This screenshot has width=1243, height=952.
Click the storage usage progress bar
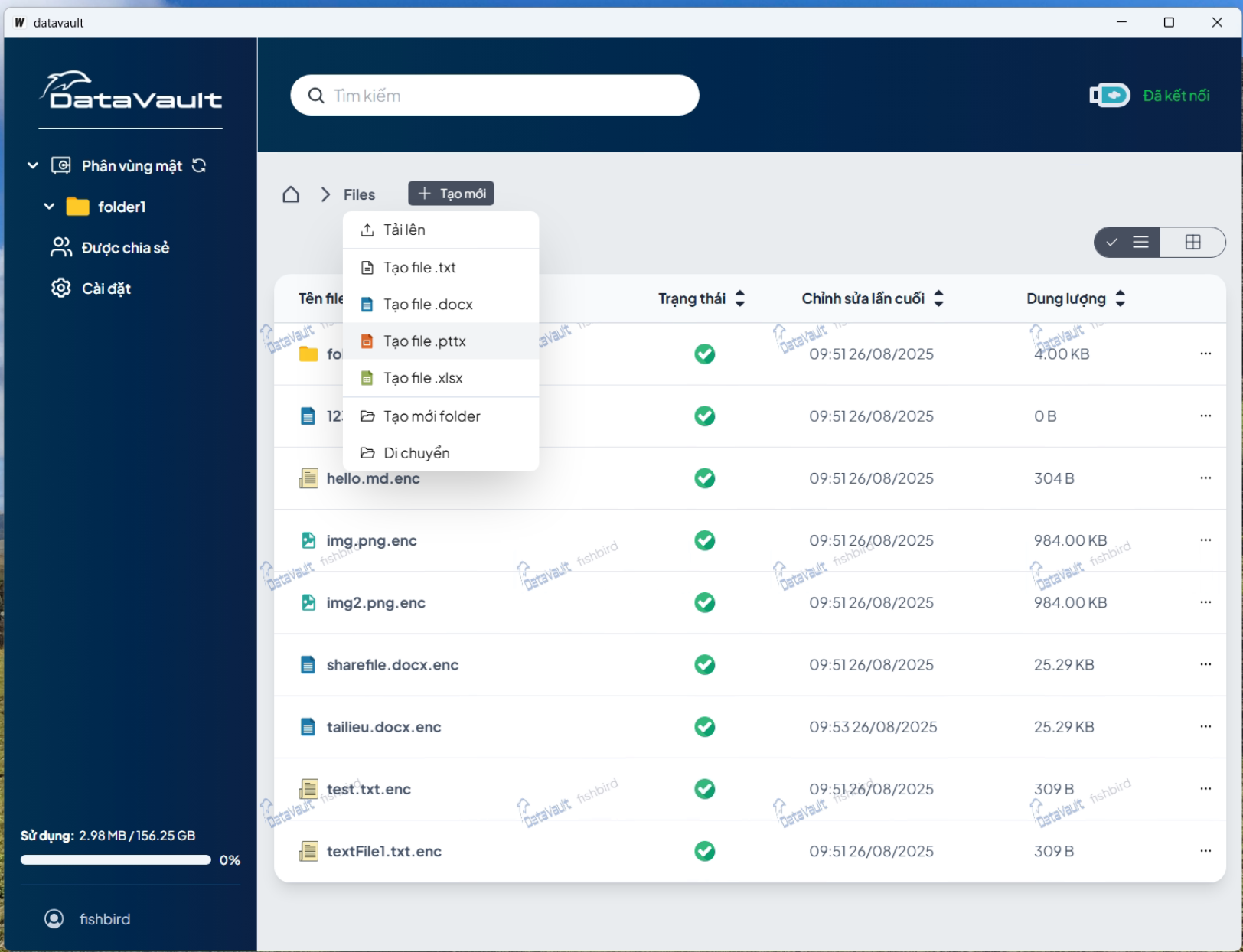[x=116, y=860]
